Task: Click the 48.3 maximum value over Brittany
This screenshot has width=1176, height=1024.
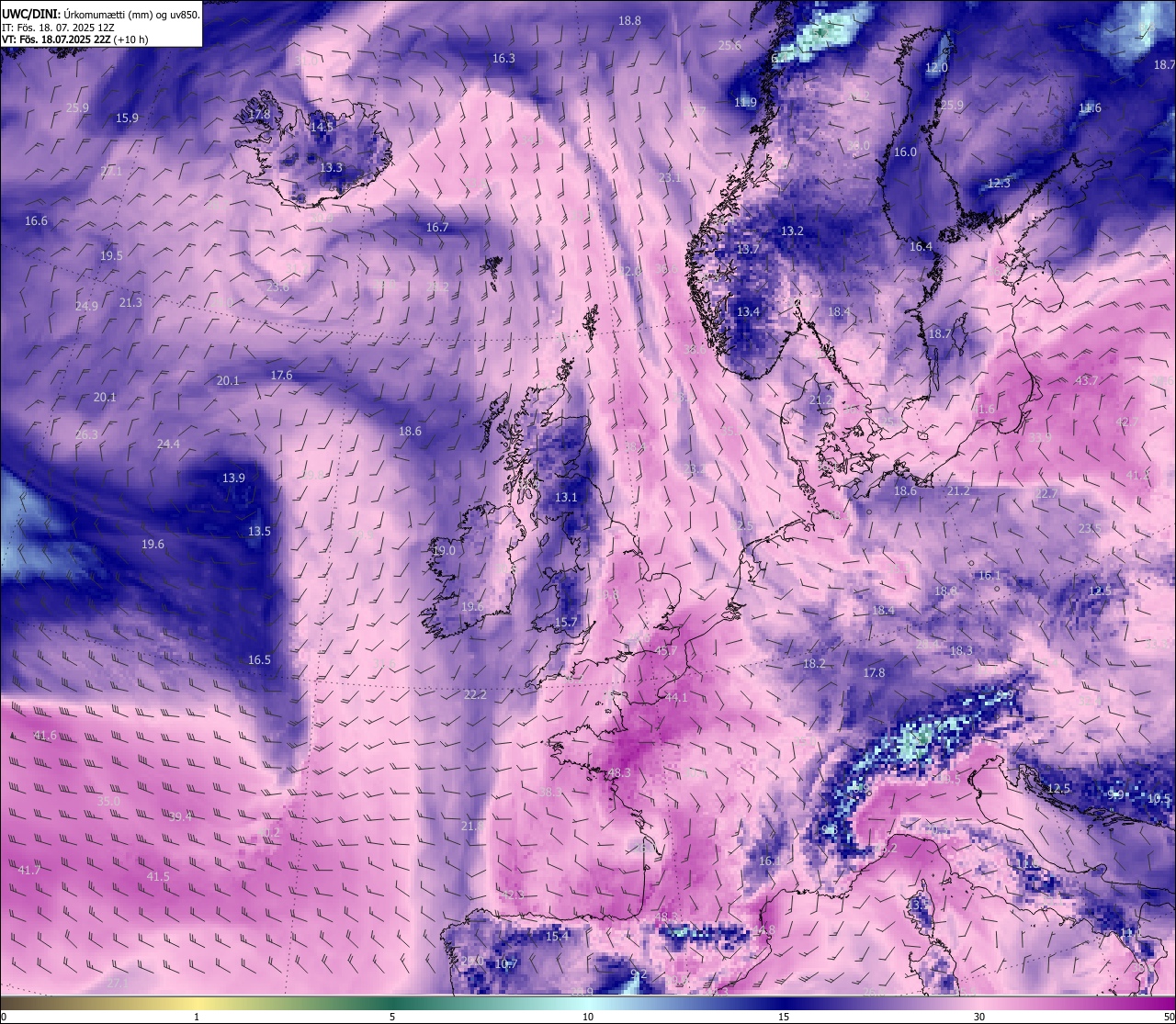Action: [x=620, y=773]
